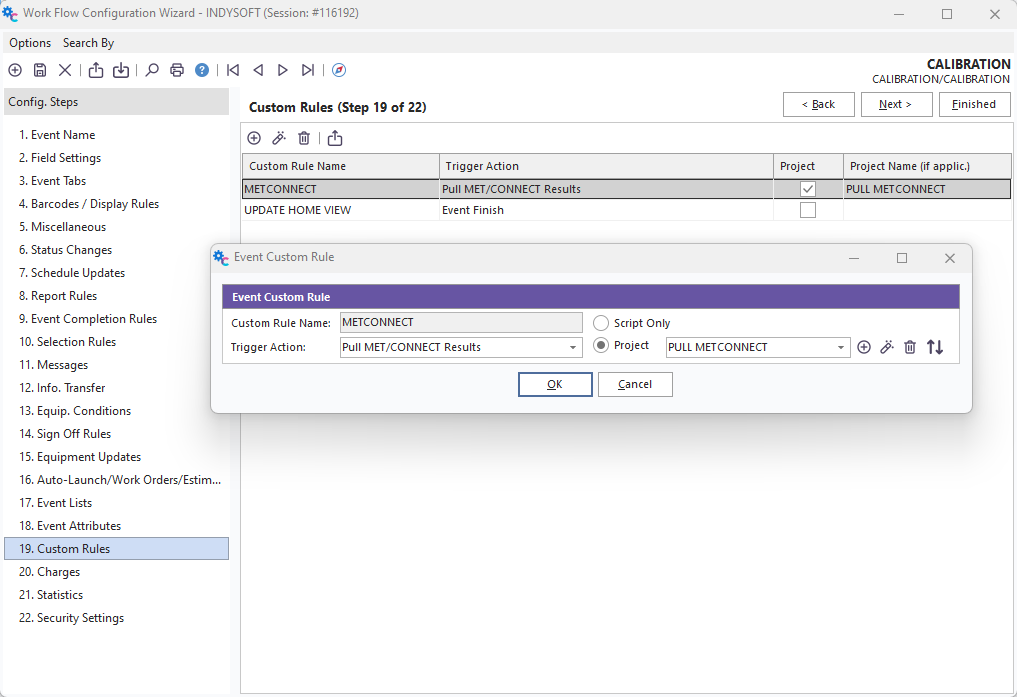Select the Script Only radio button
1017x697 pixels.
601,323
